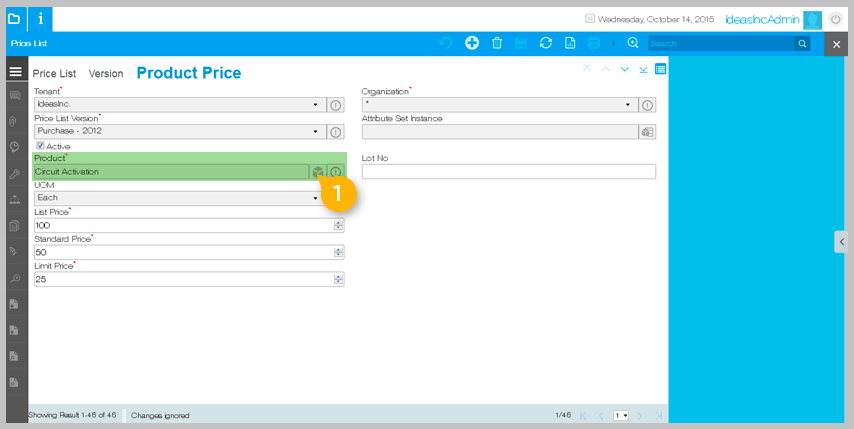Switch to the Version tab
The image size is (854, 429).
(106, 73)
